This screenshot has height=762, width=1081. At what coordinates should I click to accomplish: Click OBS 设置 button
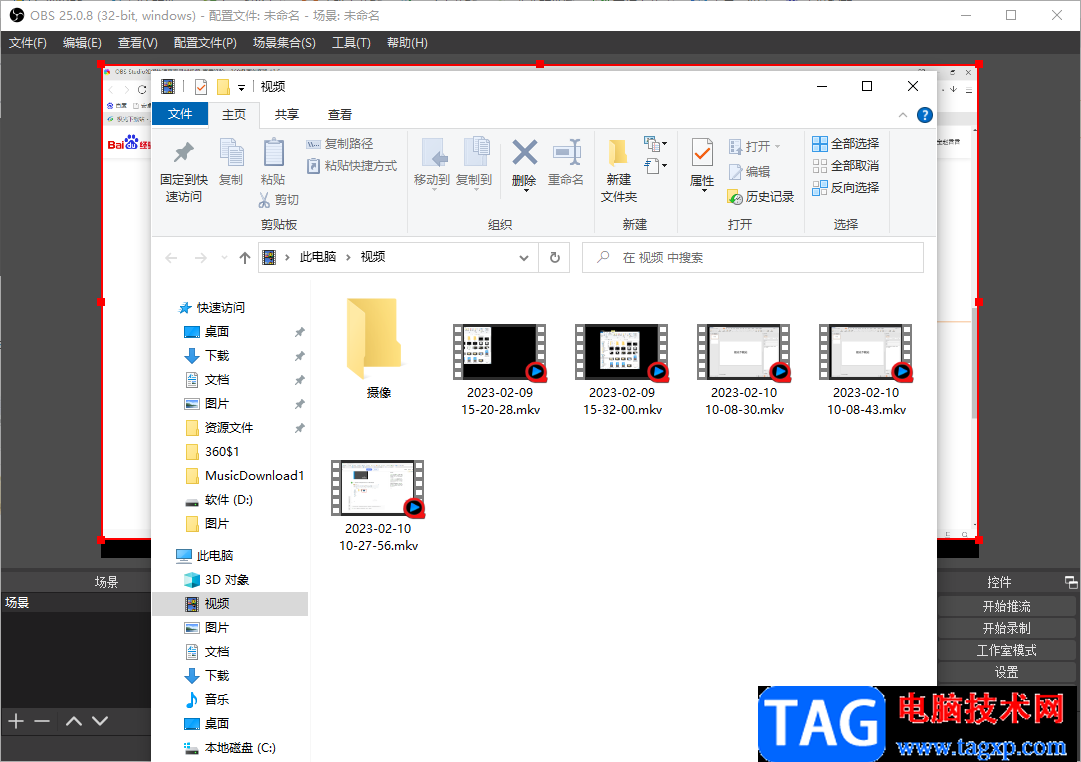[x=1007, y=672]
